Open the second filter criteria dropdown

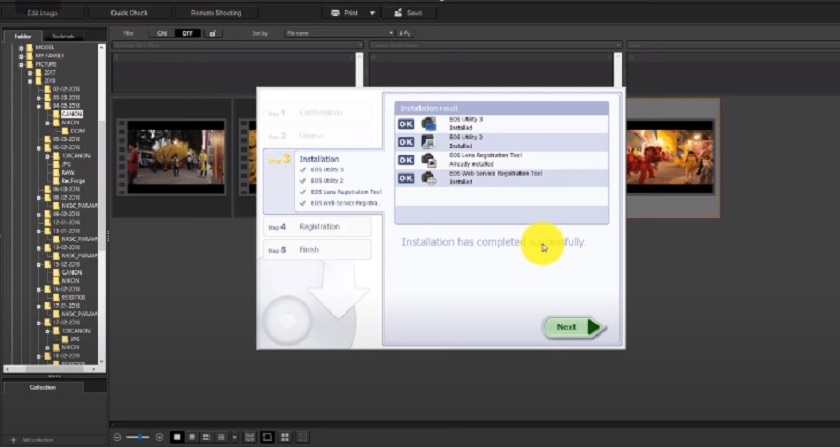coord(496,45)
